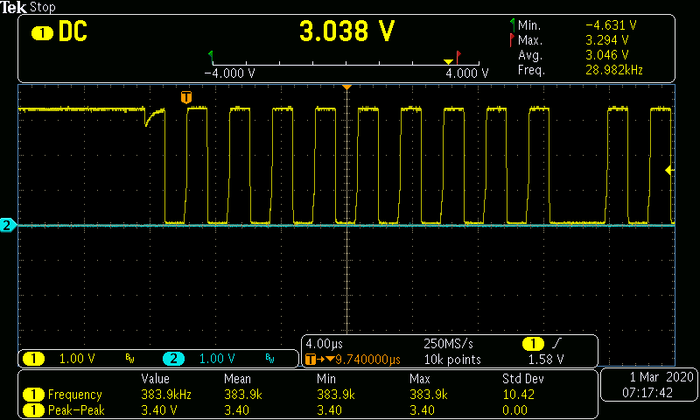Click the 10.42 standard deviation value
The image size is (700, 420).
[518, 395]
